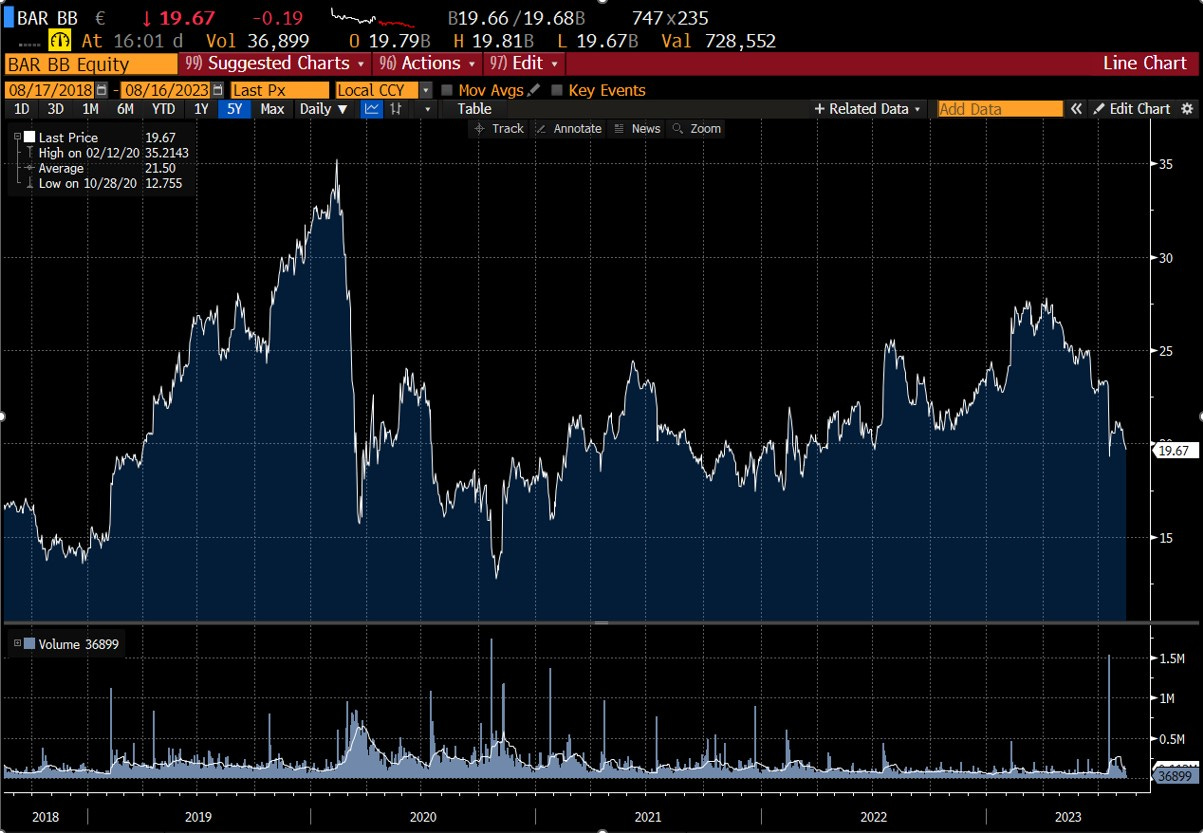Open the start date calendar picker

click(101, 90)
